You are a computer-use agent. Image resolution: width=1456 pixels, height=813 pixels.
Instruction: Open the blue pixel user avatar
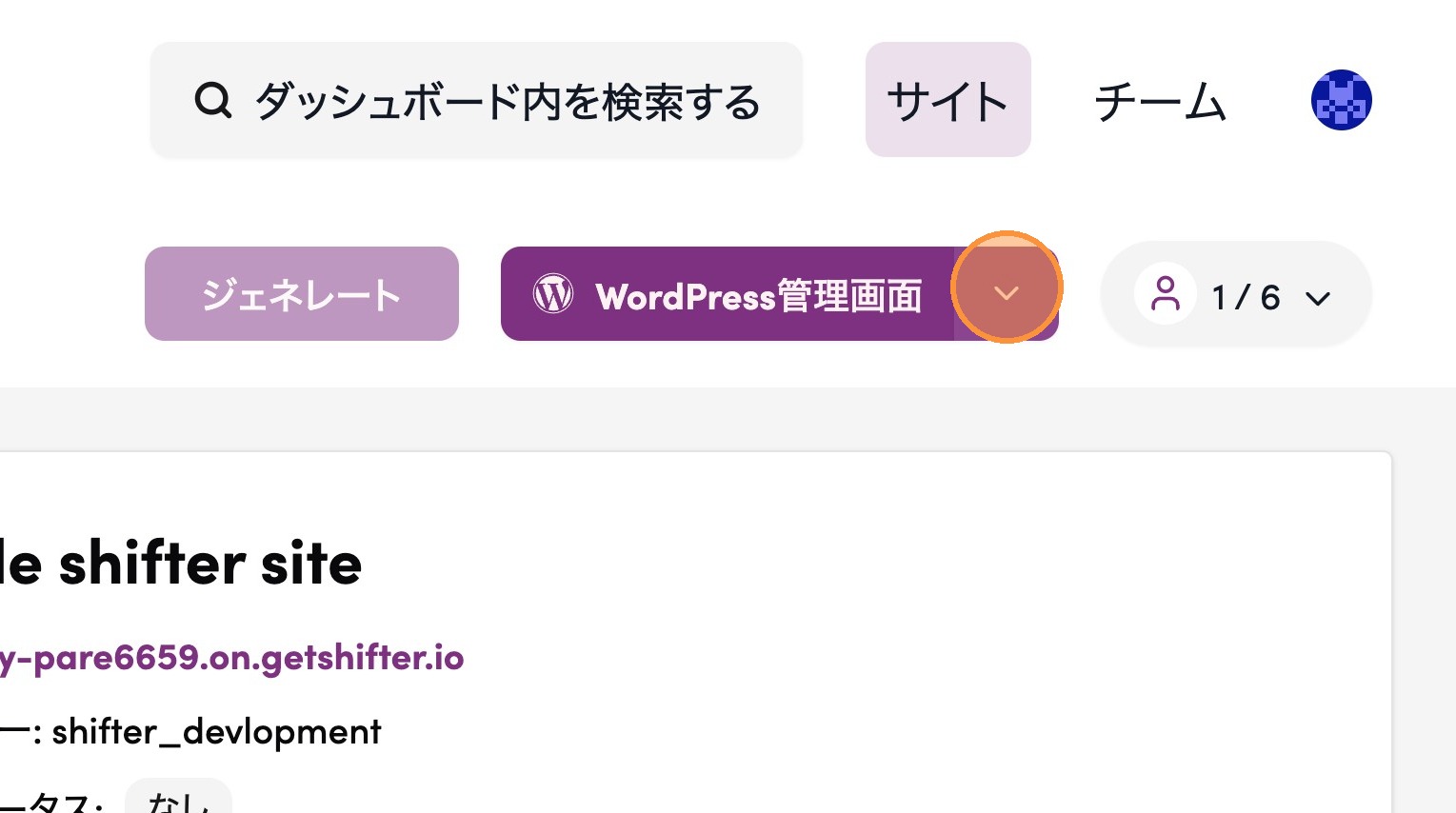(1341, 100)
